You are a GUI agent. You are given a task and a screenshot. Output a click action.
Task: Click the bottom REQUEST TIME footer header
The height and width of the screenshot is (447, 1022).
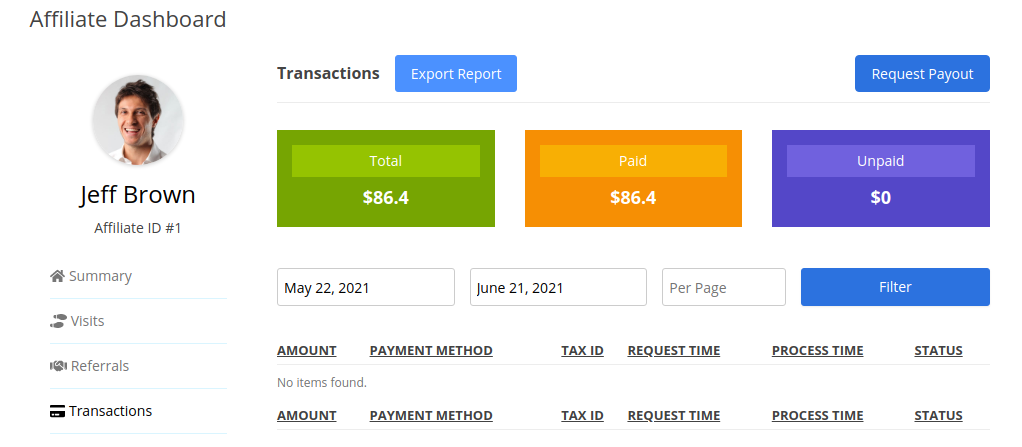click(673, 416)
